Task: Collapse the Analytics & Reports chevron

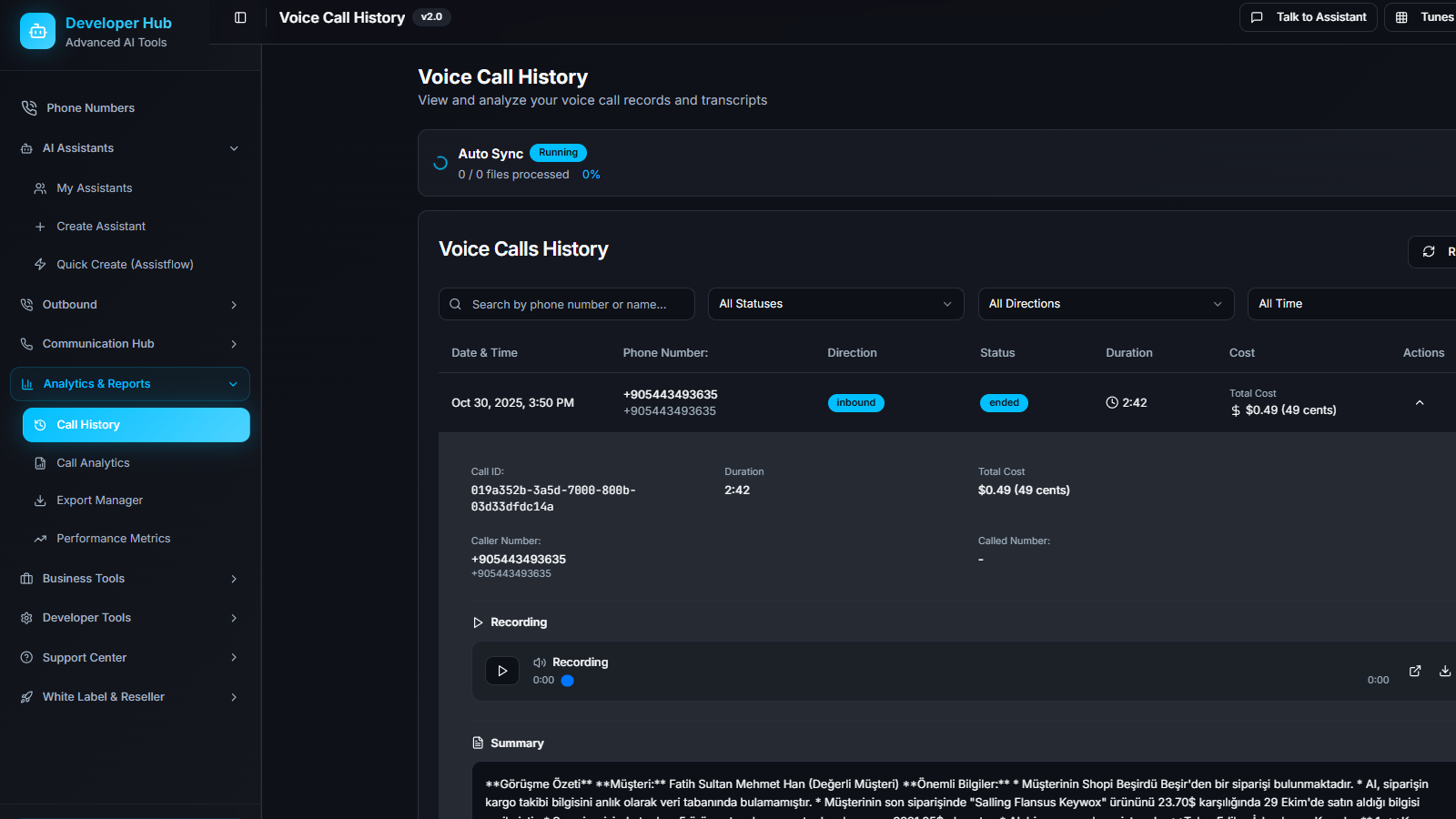Action: pos(233,384)
